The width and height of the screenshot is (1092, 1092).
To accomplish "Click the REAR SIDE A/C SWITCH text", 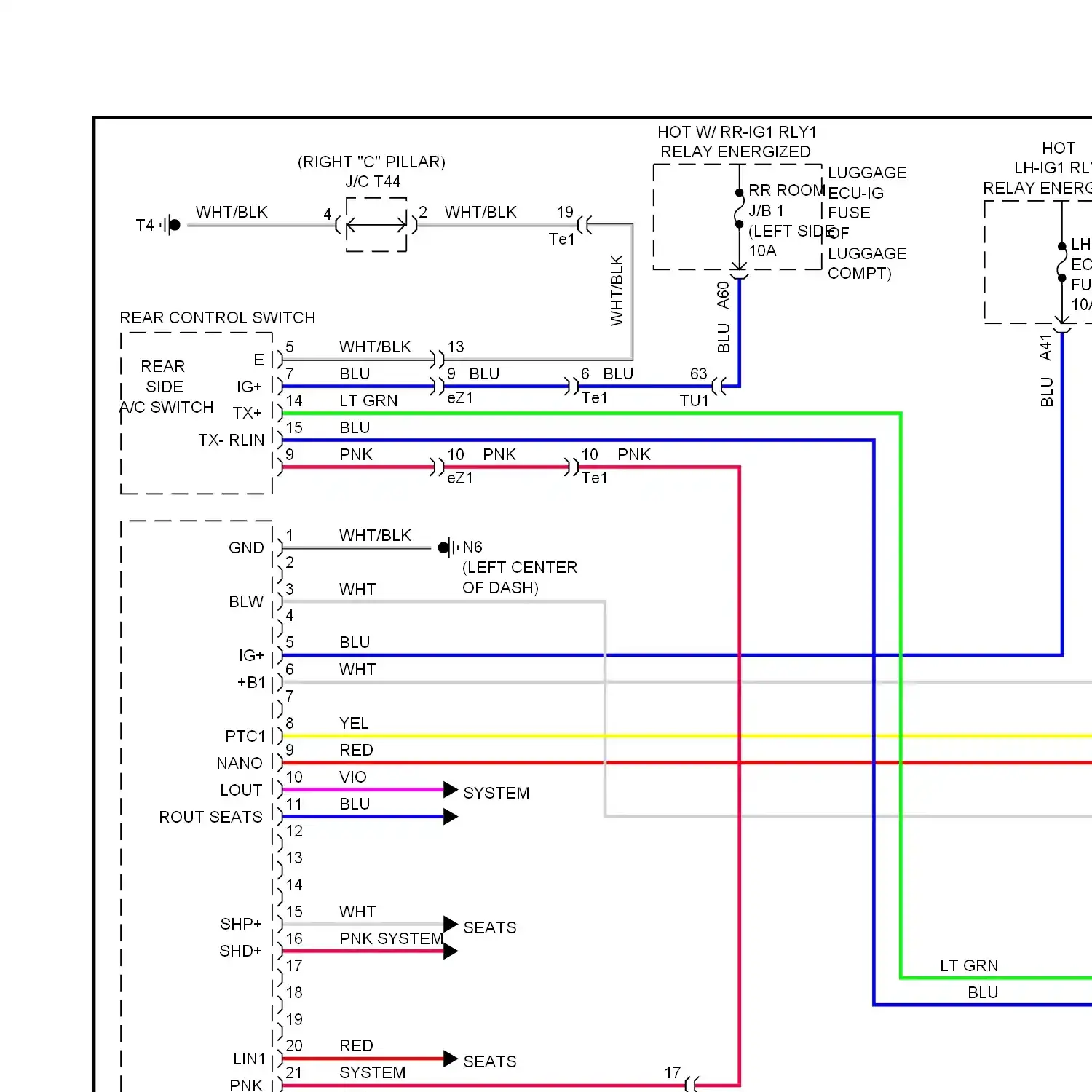I will point(167,387).
